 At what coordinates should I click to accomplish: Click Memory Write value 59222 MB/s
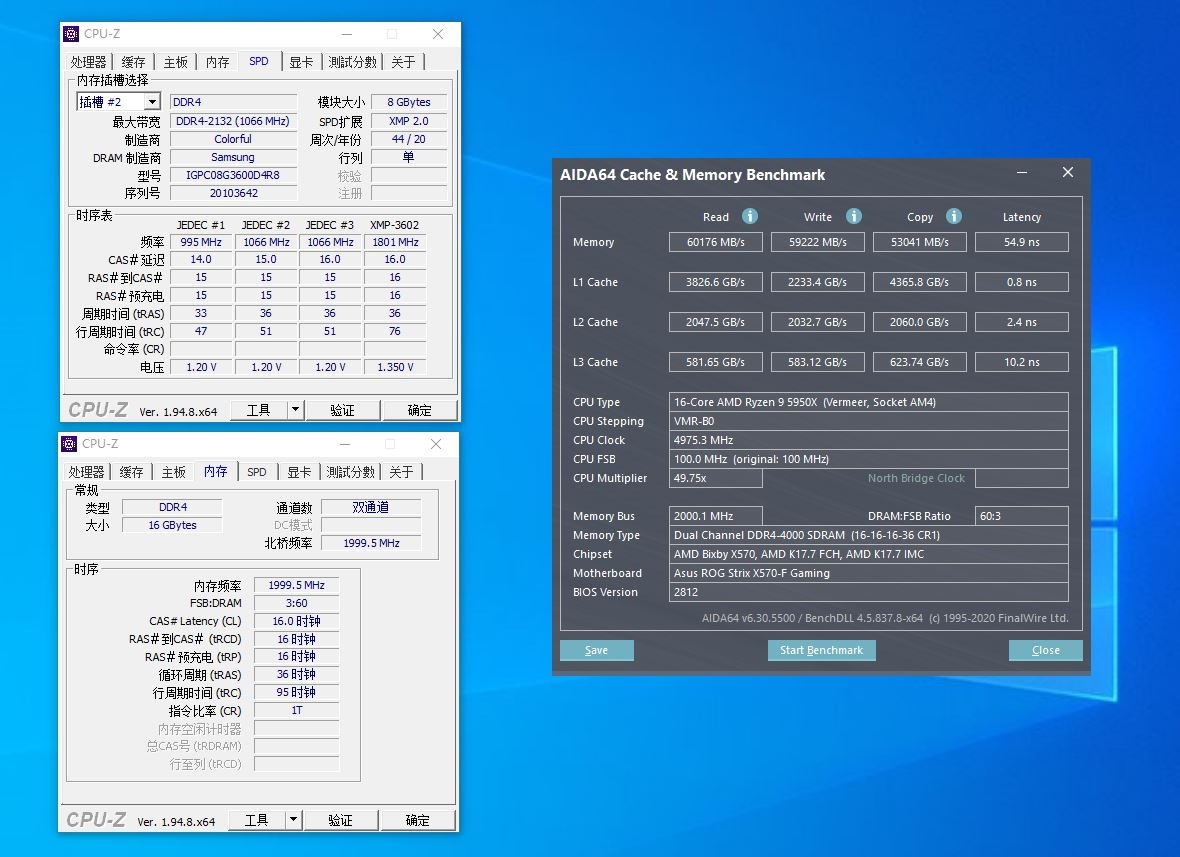[x=817, y=242]
